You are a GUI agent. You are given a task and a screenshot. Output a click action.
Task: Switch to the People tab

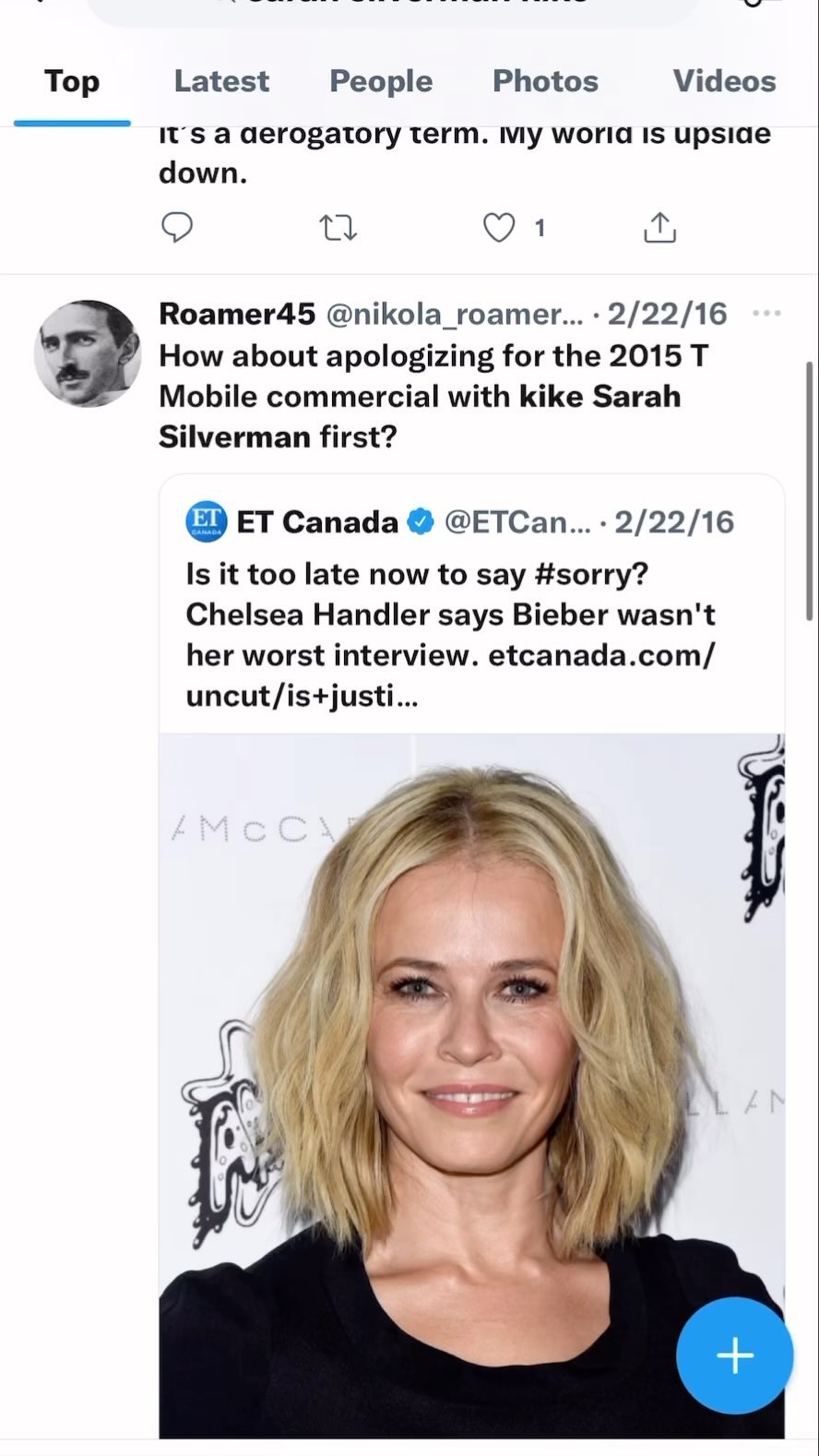pyautogui.click(x=381, y=81)
